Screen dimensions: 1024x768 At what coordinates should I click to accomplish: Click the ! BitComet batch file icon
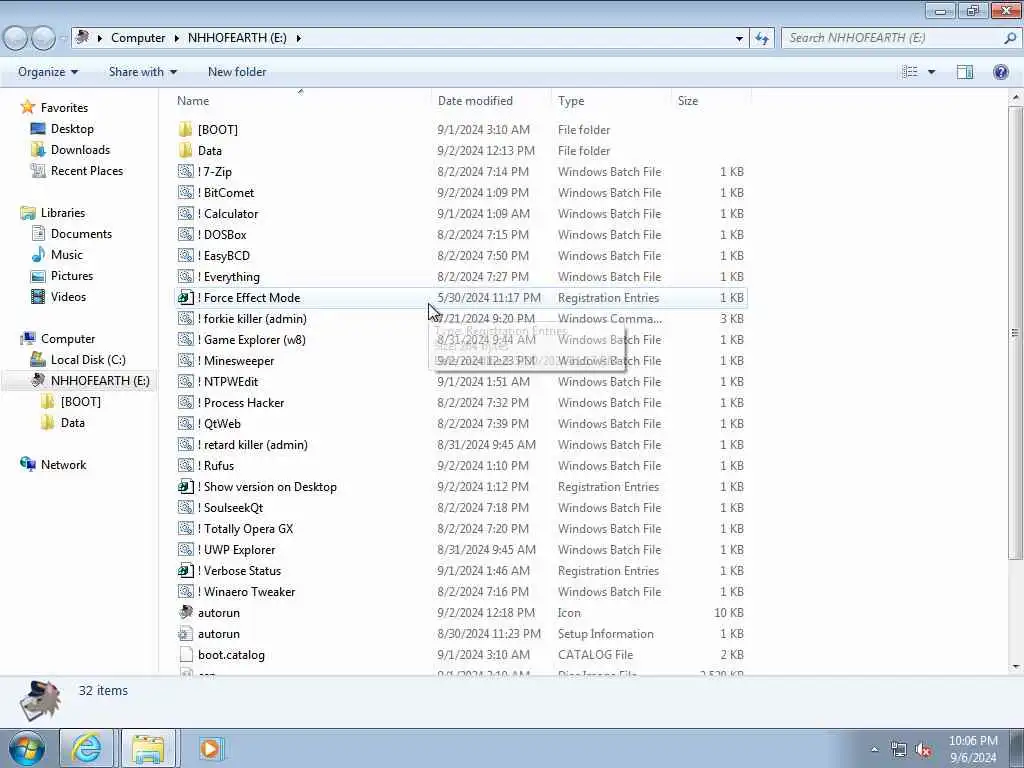pyautogui.click(x=185, y=193)
